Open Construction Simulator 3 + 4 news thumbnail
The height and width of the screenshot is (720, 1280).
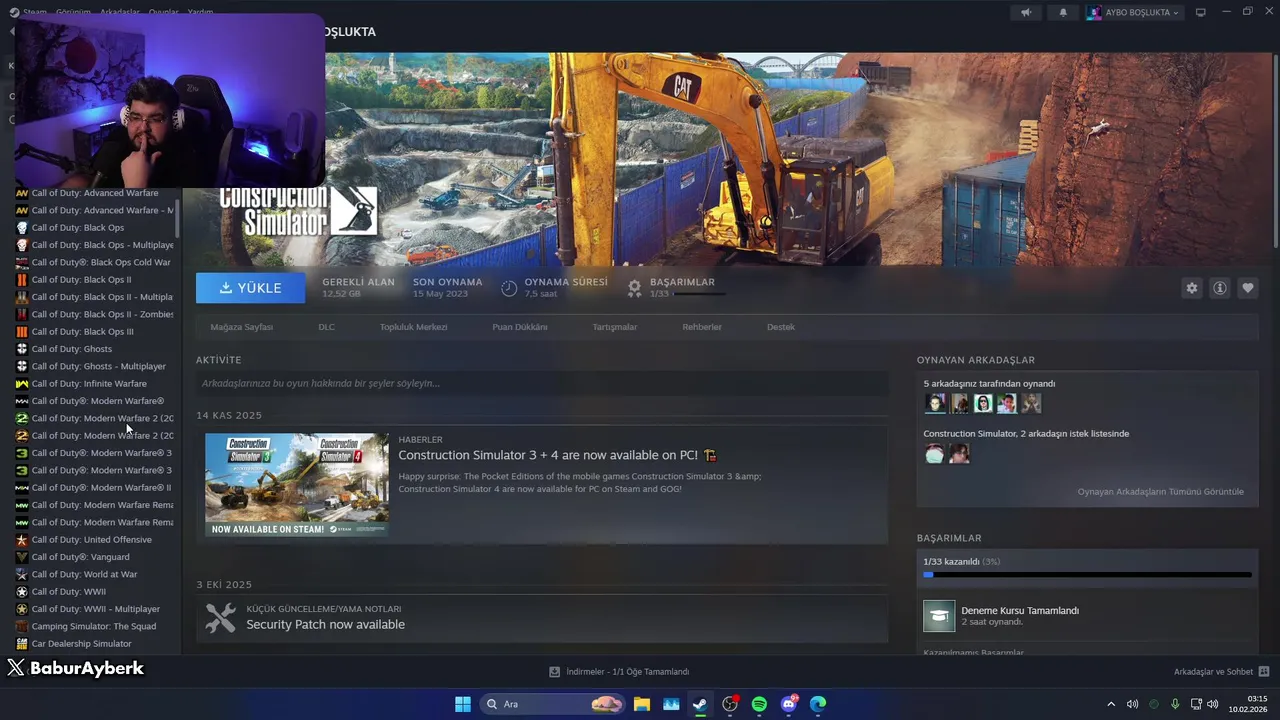point(297,485)
